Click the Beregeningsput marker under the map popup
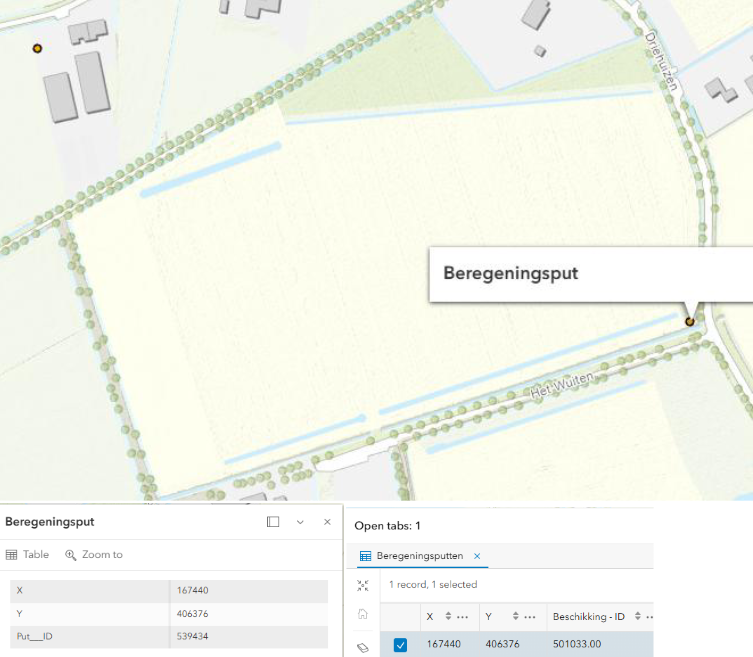 click(x=689, y=321)
